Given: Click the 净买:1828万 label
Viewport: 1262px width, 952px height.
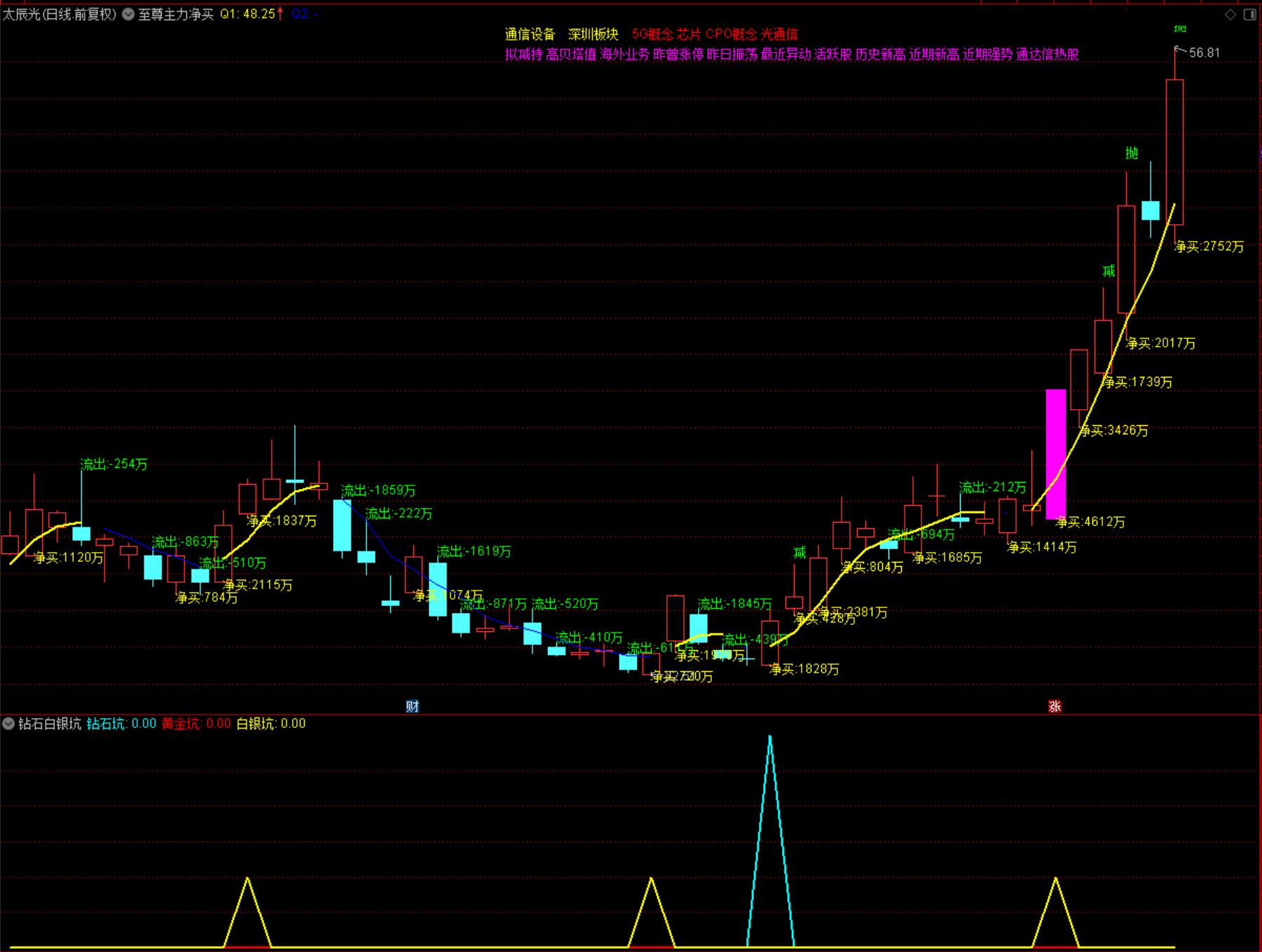Looking at the screenshot, I should point(804,670).
